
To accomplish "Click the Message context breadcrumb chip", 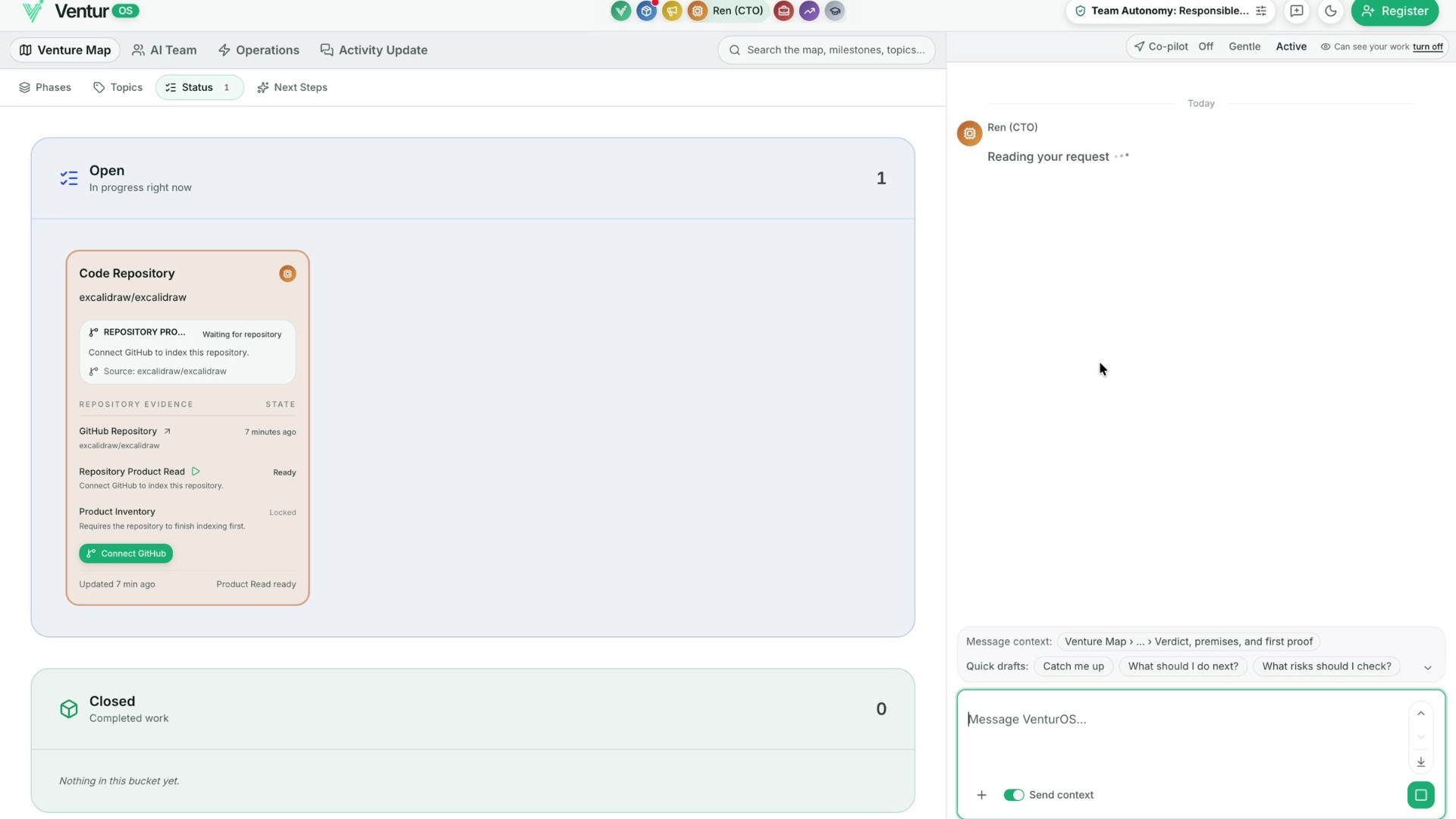I will point(1188,642).
